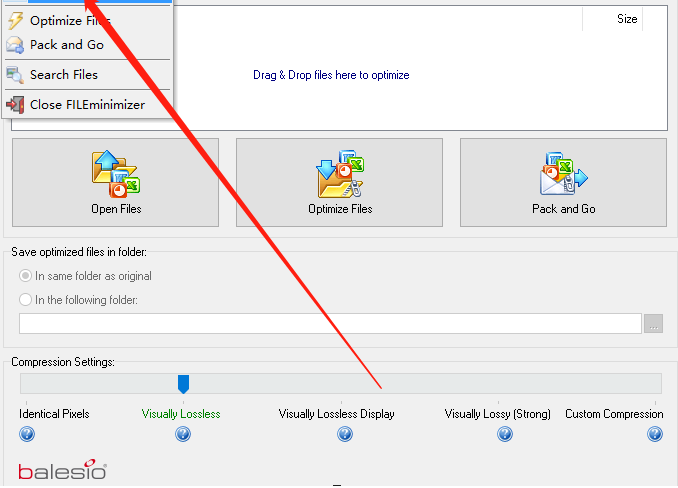Click the Drag & Drop files text area
This screenshot has width=678, height=488.
331,75
